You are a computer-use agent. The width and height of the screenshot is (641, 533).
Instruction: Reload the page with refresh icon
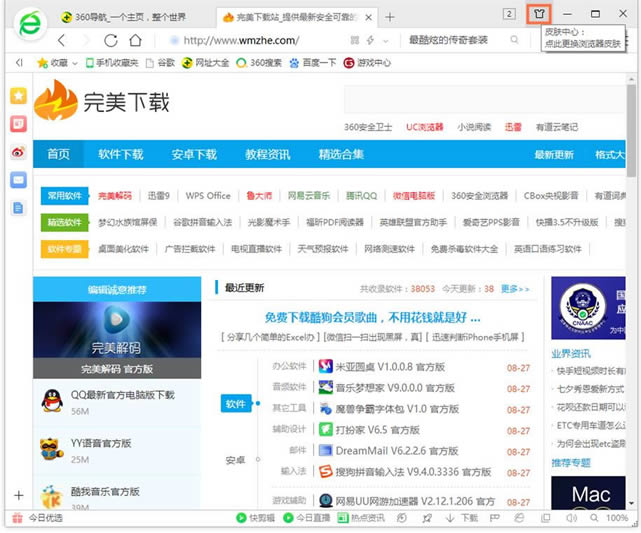(110, 40)
